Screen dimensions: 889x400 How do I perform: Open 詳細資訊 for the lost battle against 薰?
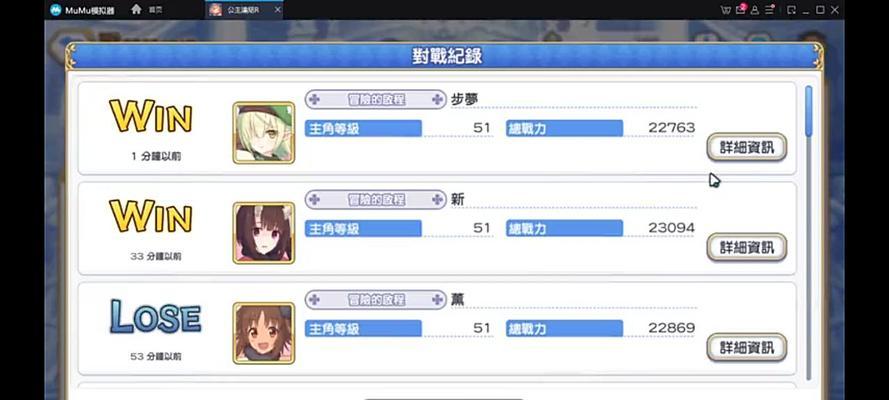click(747, 347)
